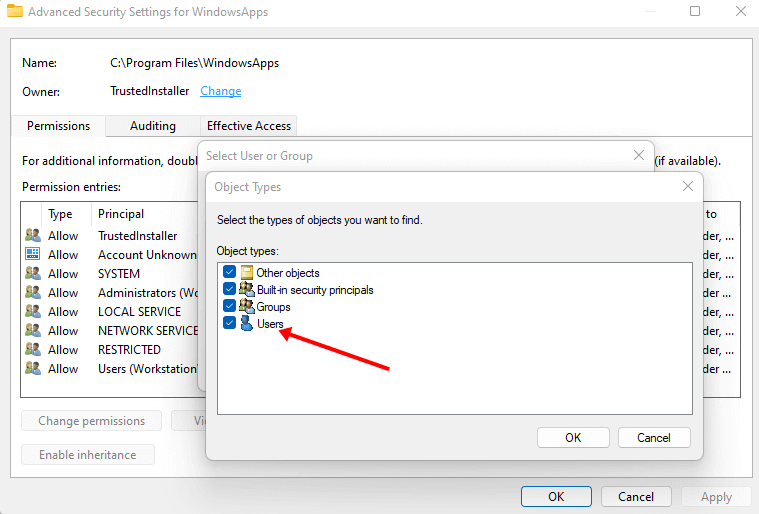
Task: Click the TrustedInstaller entry icon
Action: [33, 236]
